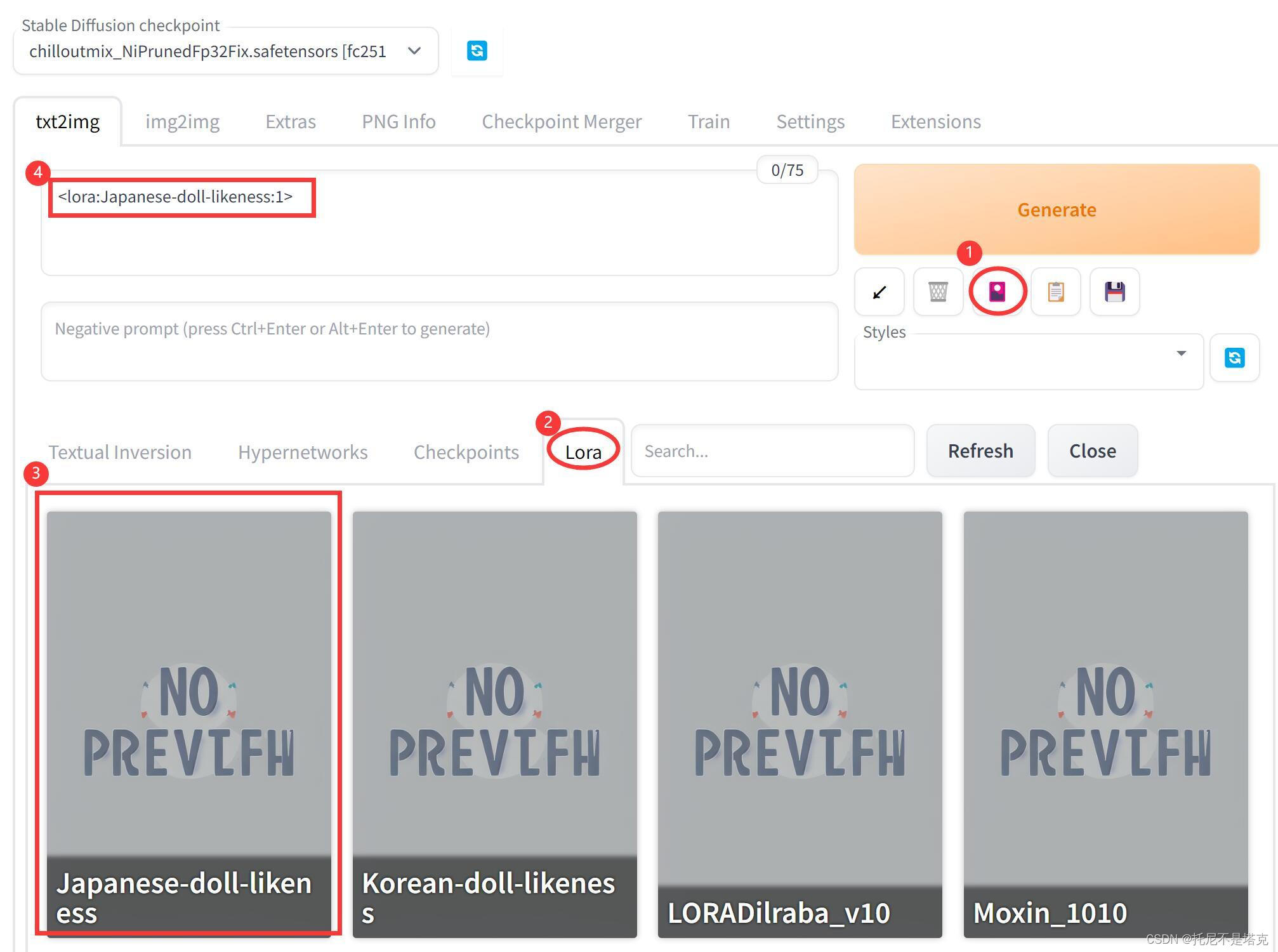Click the clipboard apply styles icon
This screenshot has width=1278, height=952.
coord(1056,292)
